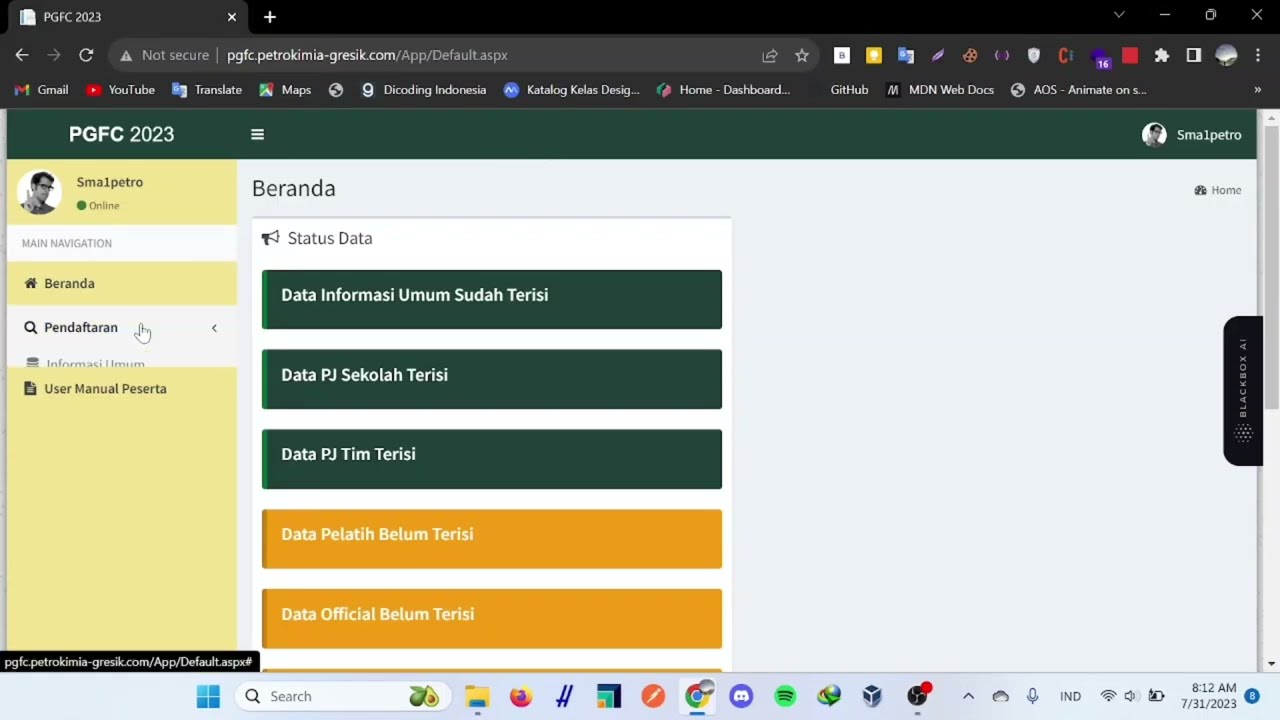Show hidden bookmarks with the overflow chevron

(x=1257, y=90)
